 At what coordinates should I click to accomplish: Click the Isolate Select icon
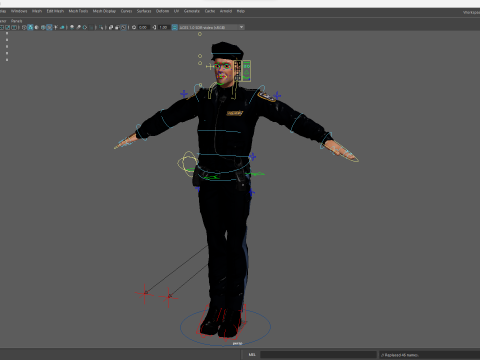tap(101, 27)
